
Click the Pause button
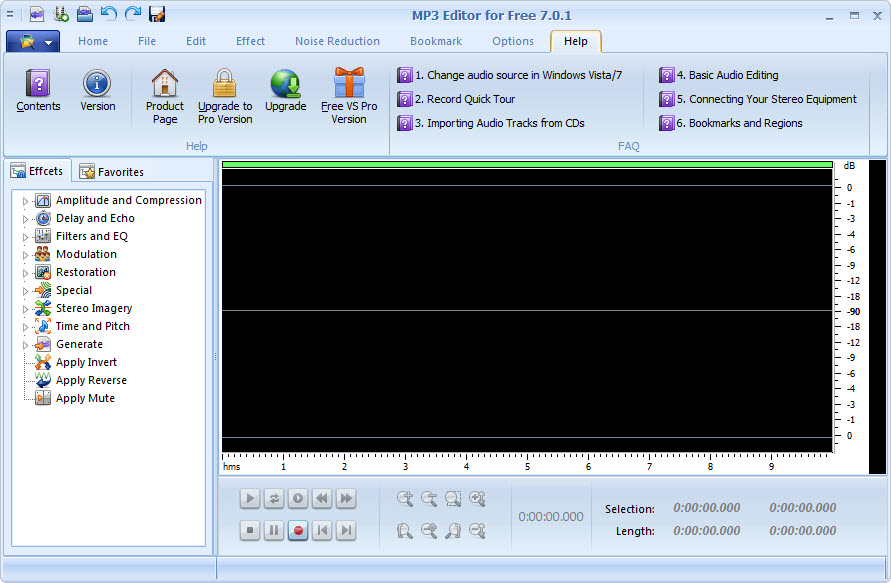pos(274,530)
